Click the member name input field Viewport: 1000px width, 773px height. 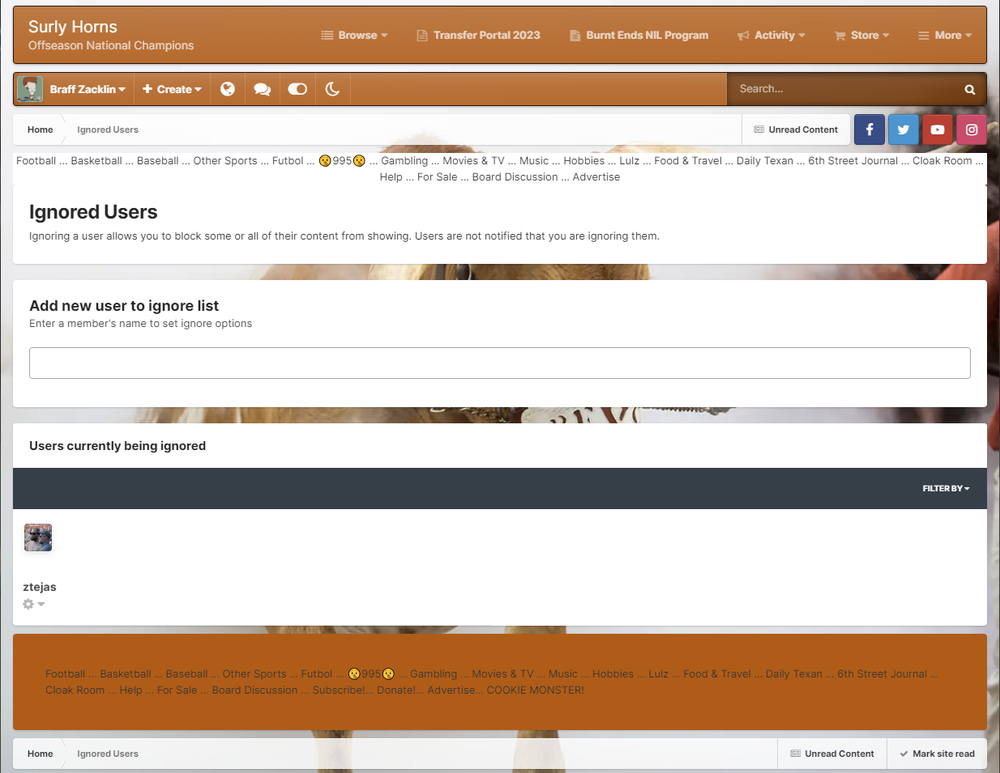[x=499, y=363]
